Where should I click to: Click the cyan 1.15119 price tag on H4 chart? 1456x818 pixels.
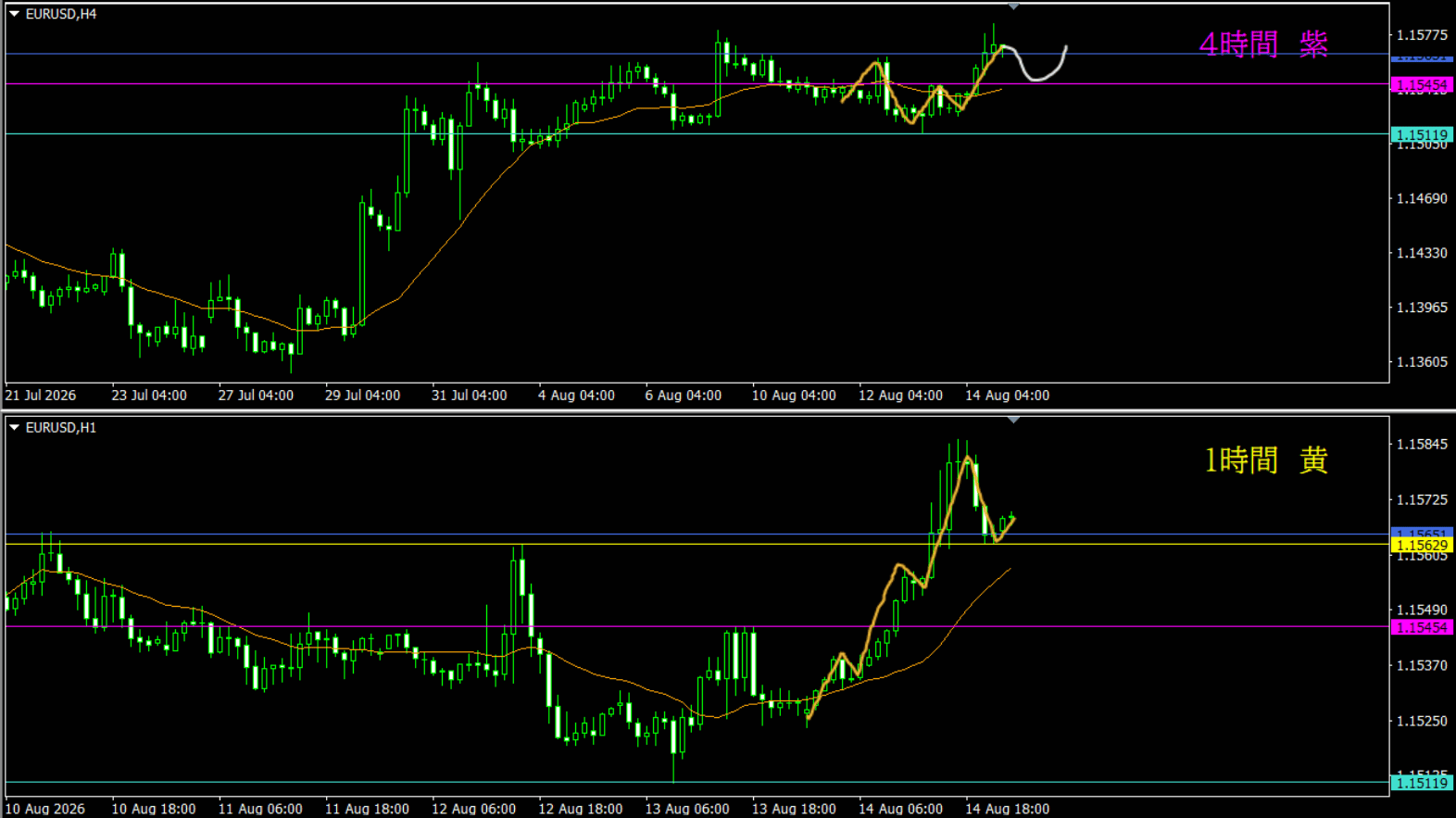(1421, 134)
